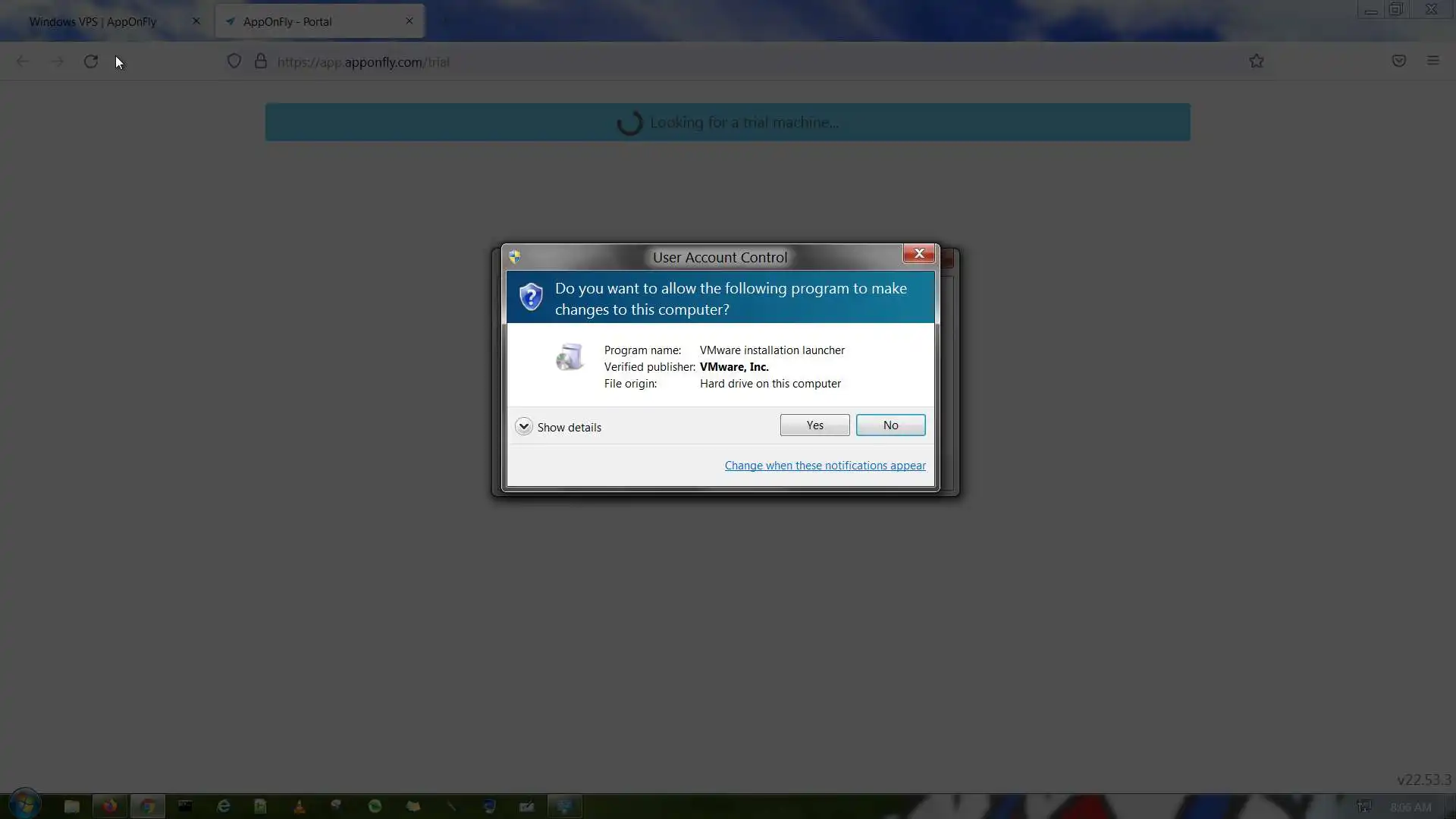This screenshot has width=1456, height=819.
Task: Click the VLC cone taskbar icon
Action: click(299, 806)
